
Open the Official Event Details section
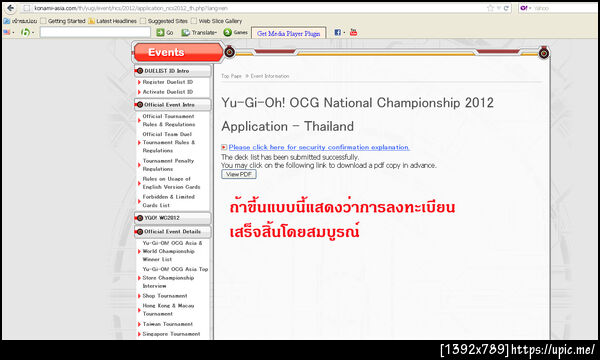coord(173,231)
